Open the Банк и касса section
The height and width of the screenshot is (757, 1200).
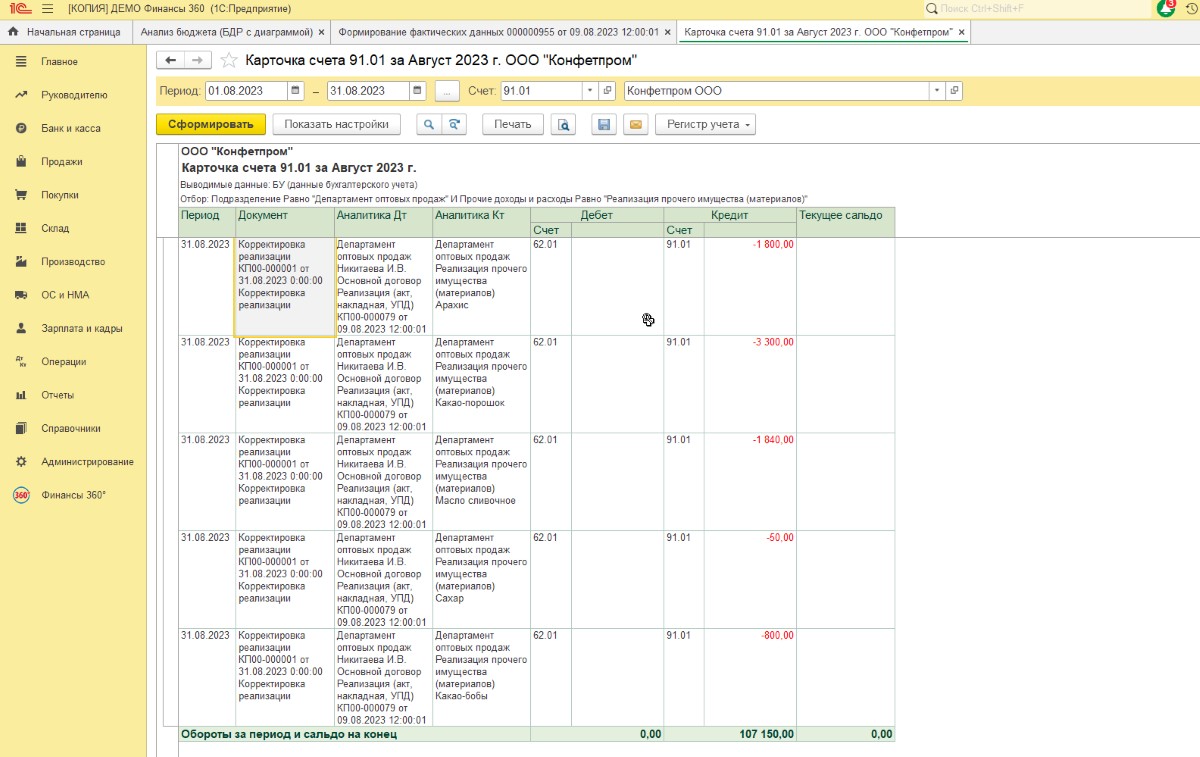[70, 128]
